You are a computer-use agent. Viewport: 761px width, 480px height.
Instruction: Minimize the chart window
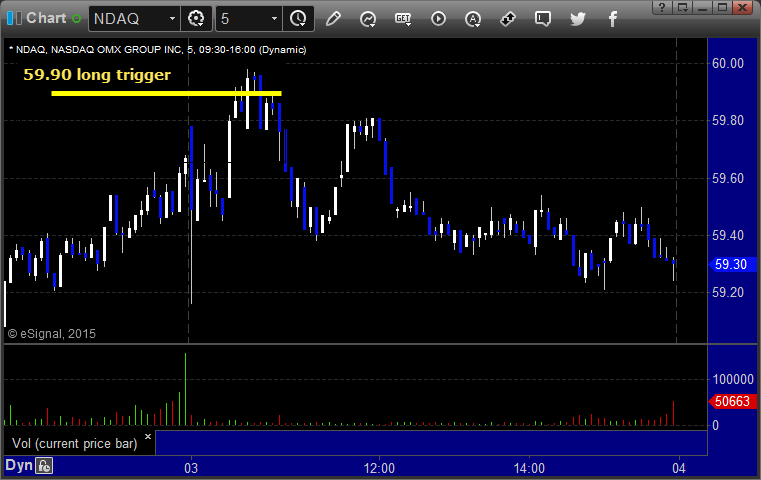coord(703,7)
